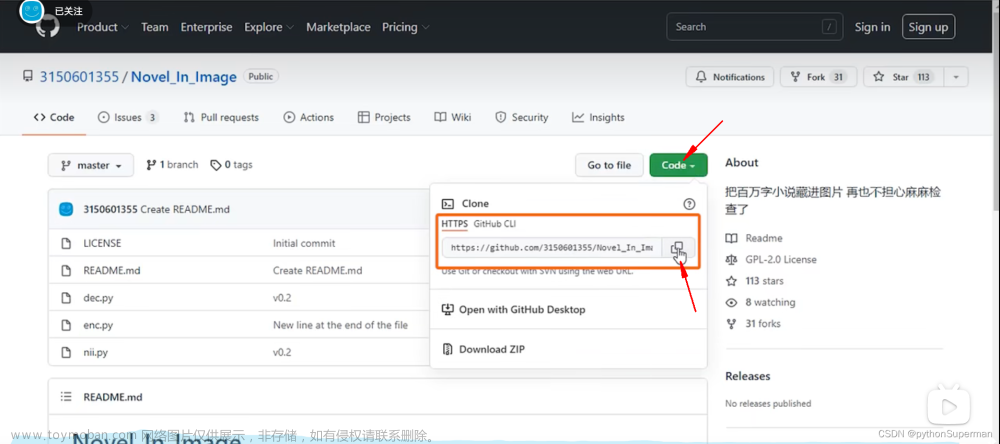1000x444 pixels.
Task: Switch to the Issues tab
Action: (x=128, y=117)
